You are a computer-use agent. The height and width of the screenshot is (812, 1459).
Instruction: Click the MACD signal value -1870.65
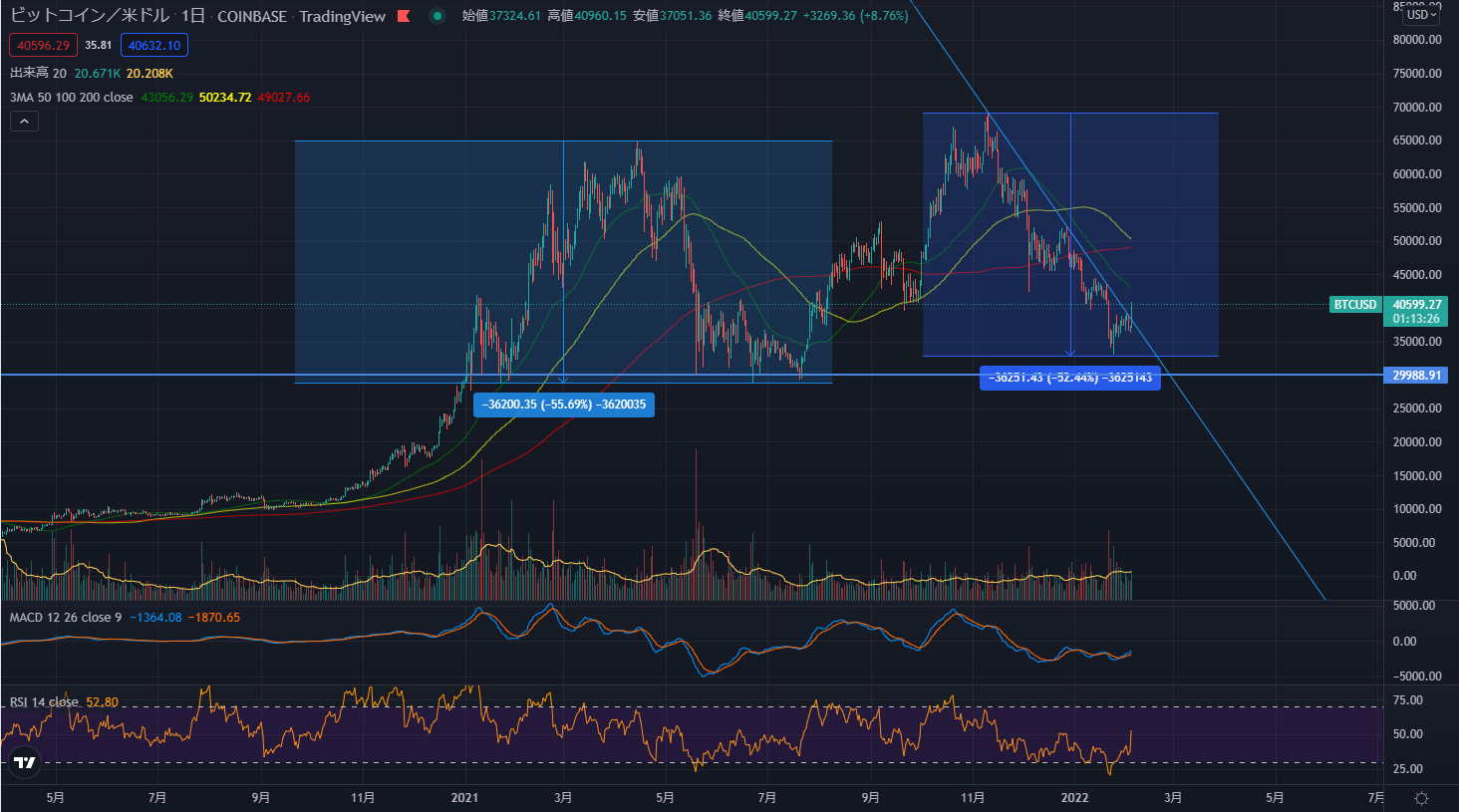pos(213,617)
